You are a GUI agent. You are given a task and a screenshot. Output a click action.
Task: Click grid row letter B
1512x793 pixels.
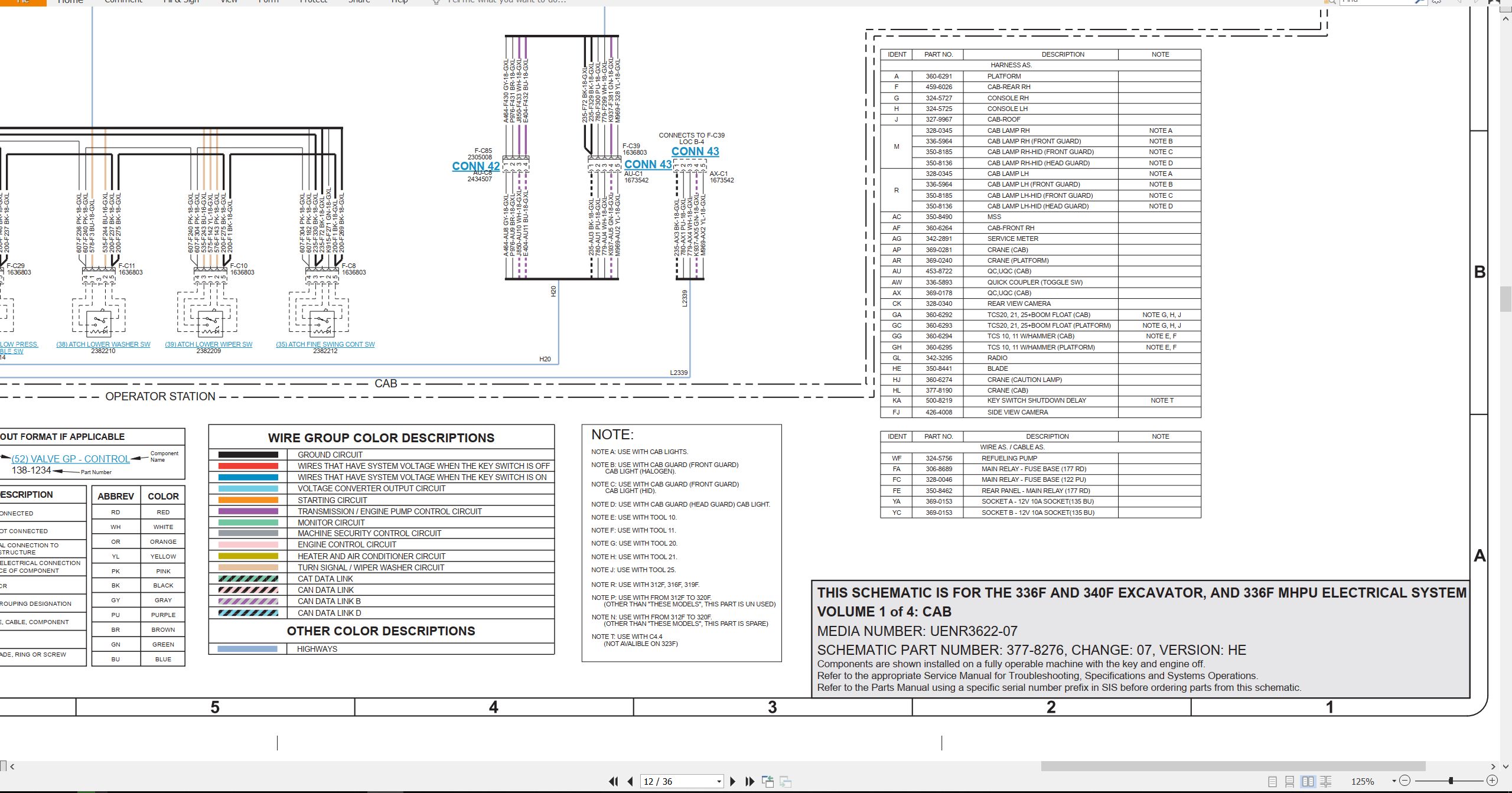coord(1480,272)
